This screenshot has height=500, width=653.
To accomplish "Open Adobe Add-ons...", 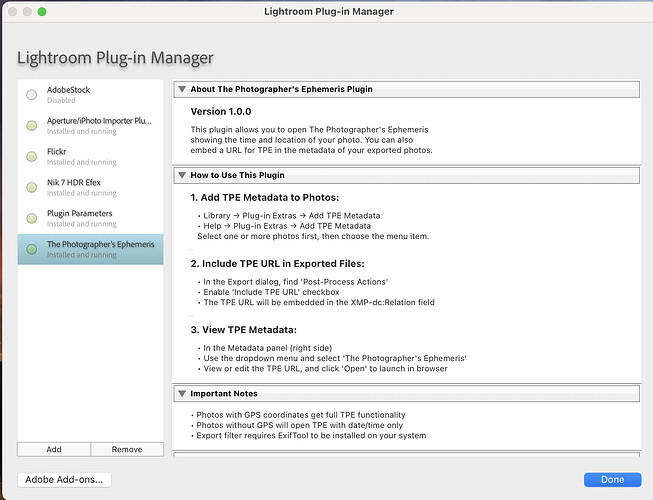I will point(64,480).
